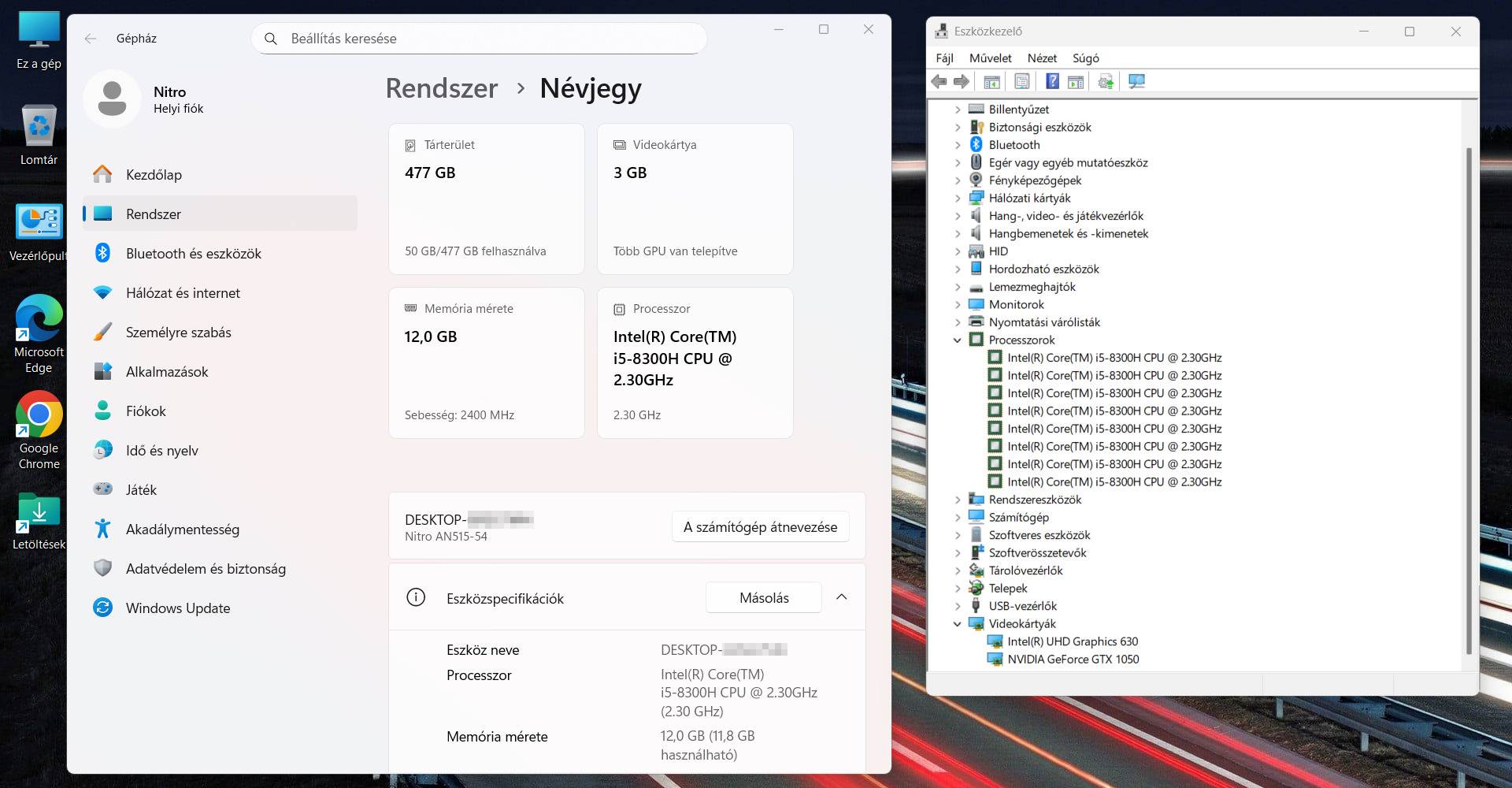
Task: Go to Személyre szabás settings
Action: pos(220,332)
